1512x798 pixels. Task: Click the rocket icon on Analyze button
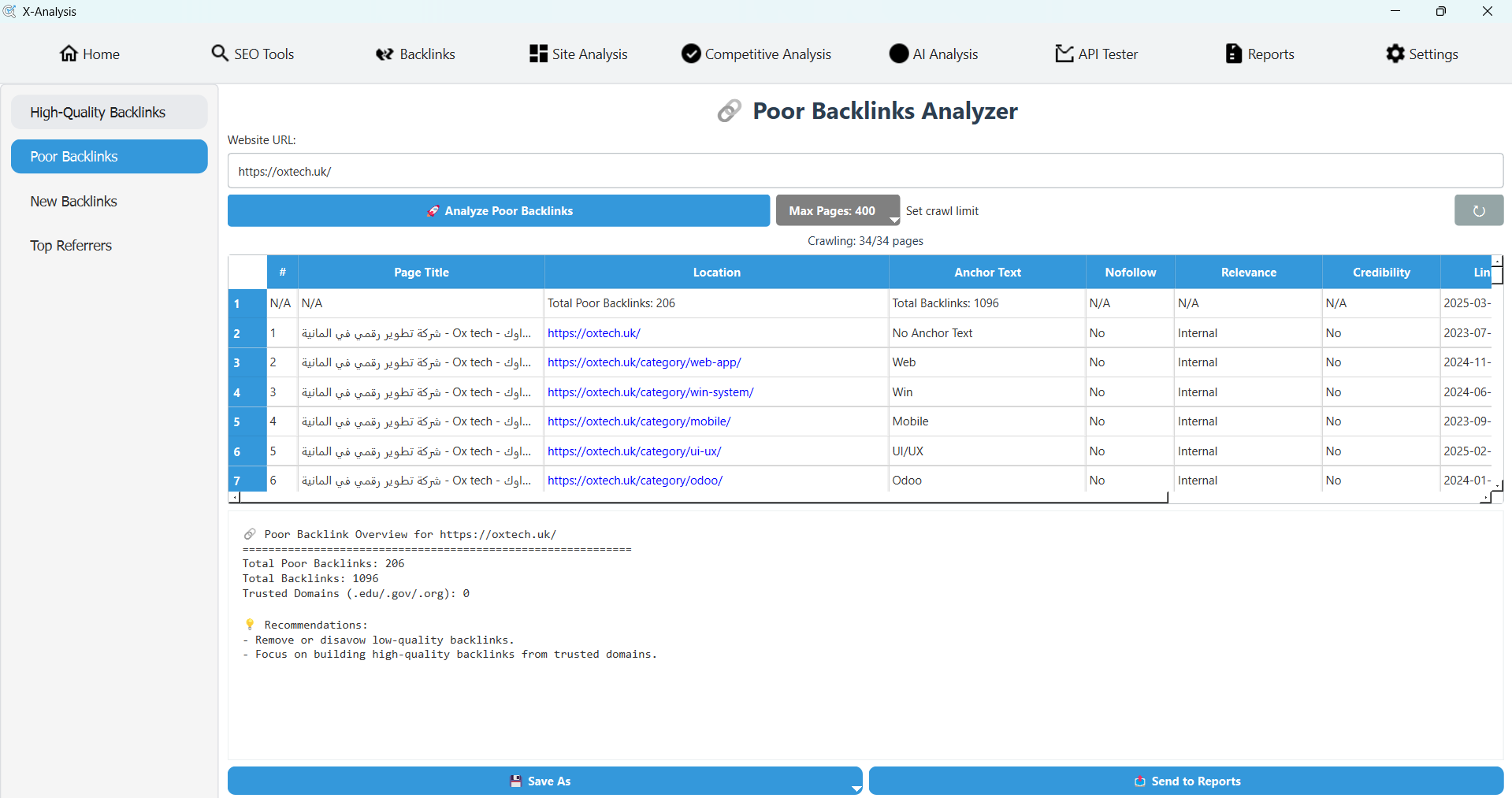click(x=433, y=211)
